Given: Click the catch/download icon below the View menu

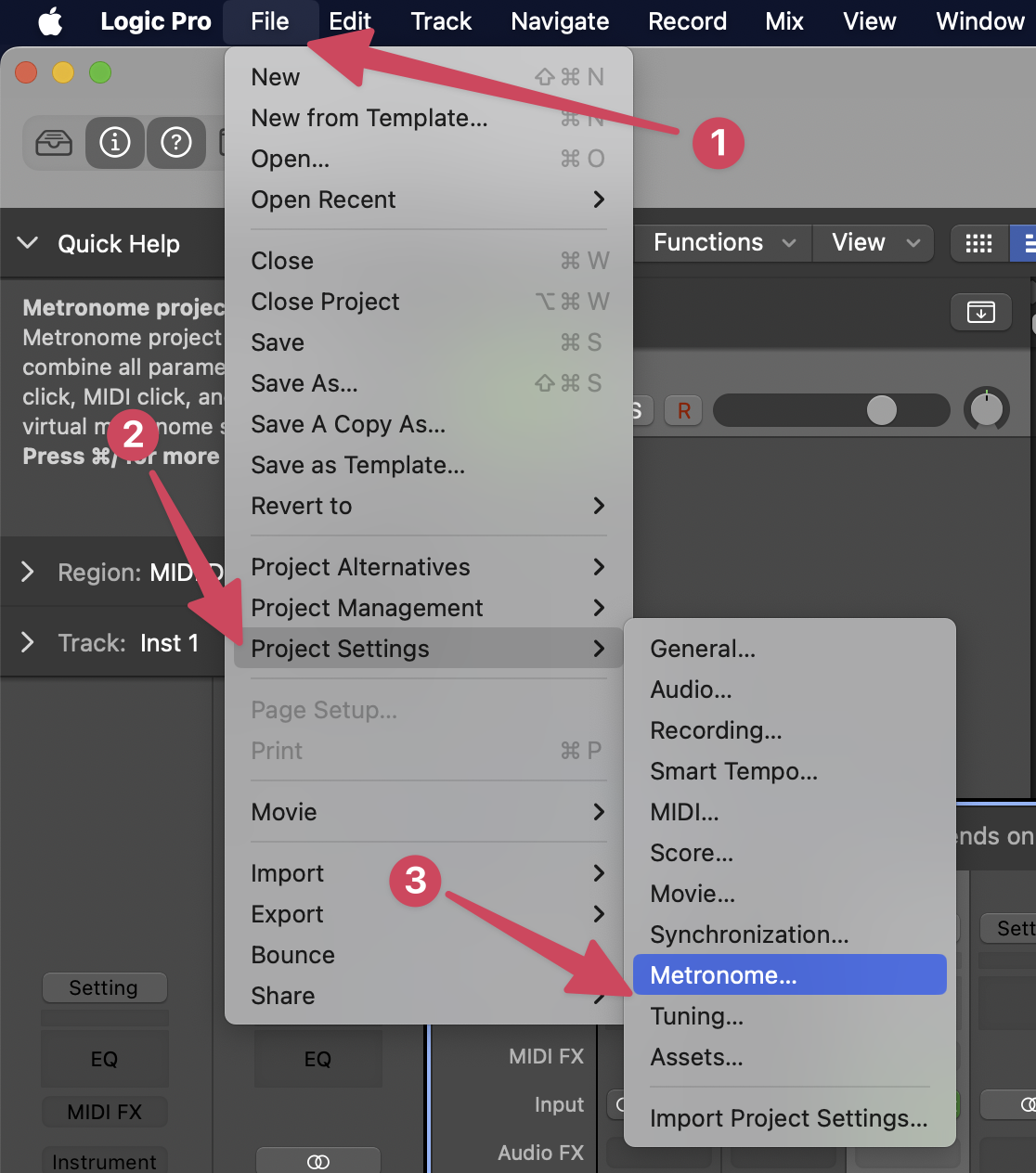Looking at the screenshot, I should click(980, 312).
